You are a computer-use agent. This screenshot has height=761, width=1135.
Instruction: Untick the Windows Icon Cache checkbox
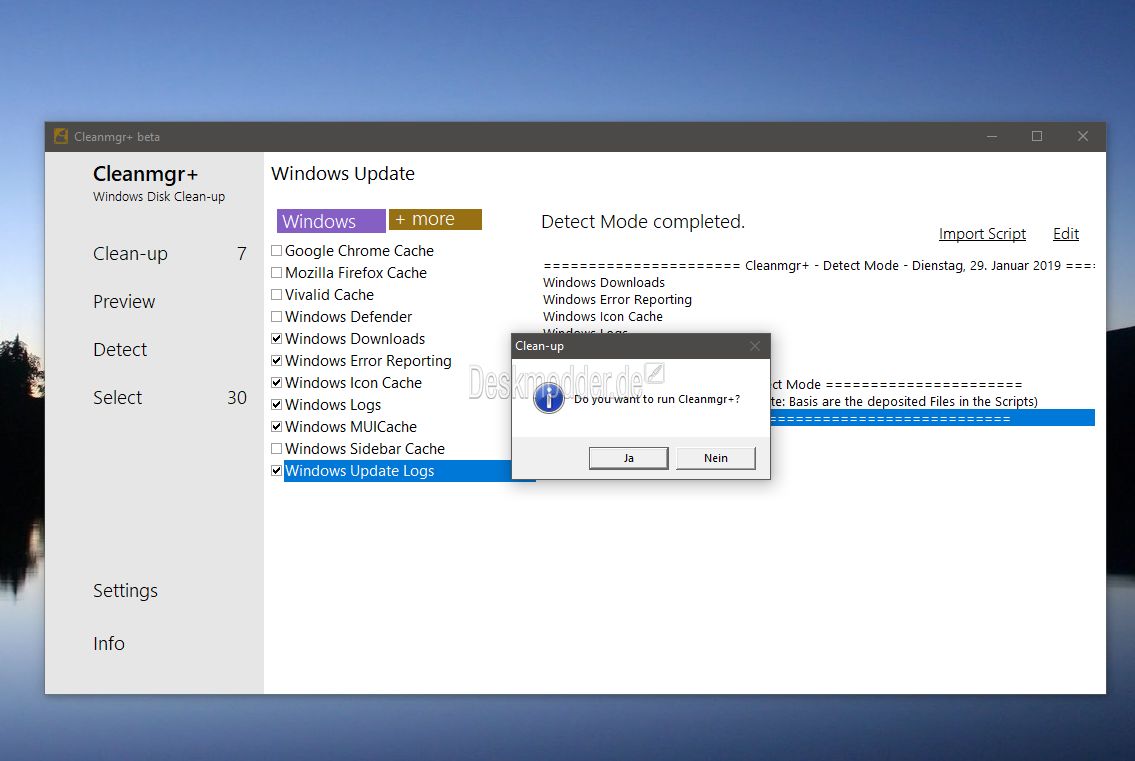click(x=277, y=382)
